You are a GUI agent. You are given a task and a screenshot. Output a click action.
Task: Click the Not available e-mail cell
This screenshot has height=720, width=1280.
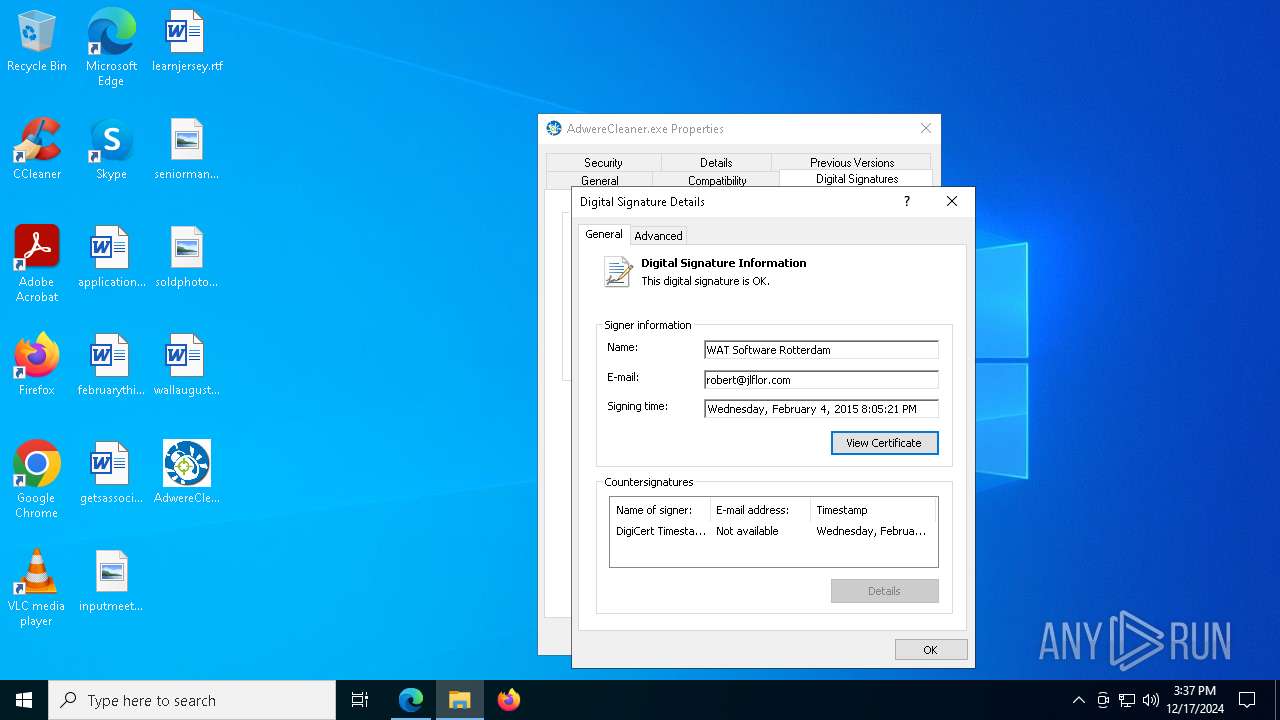[x=747, y=531]
